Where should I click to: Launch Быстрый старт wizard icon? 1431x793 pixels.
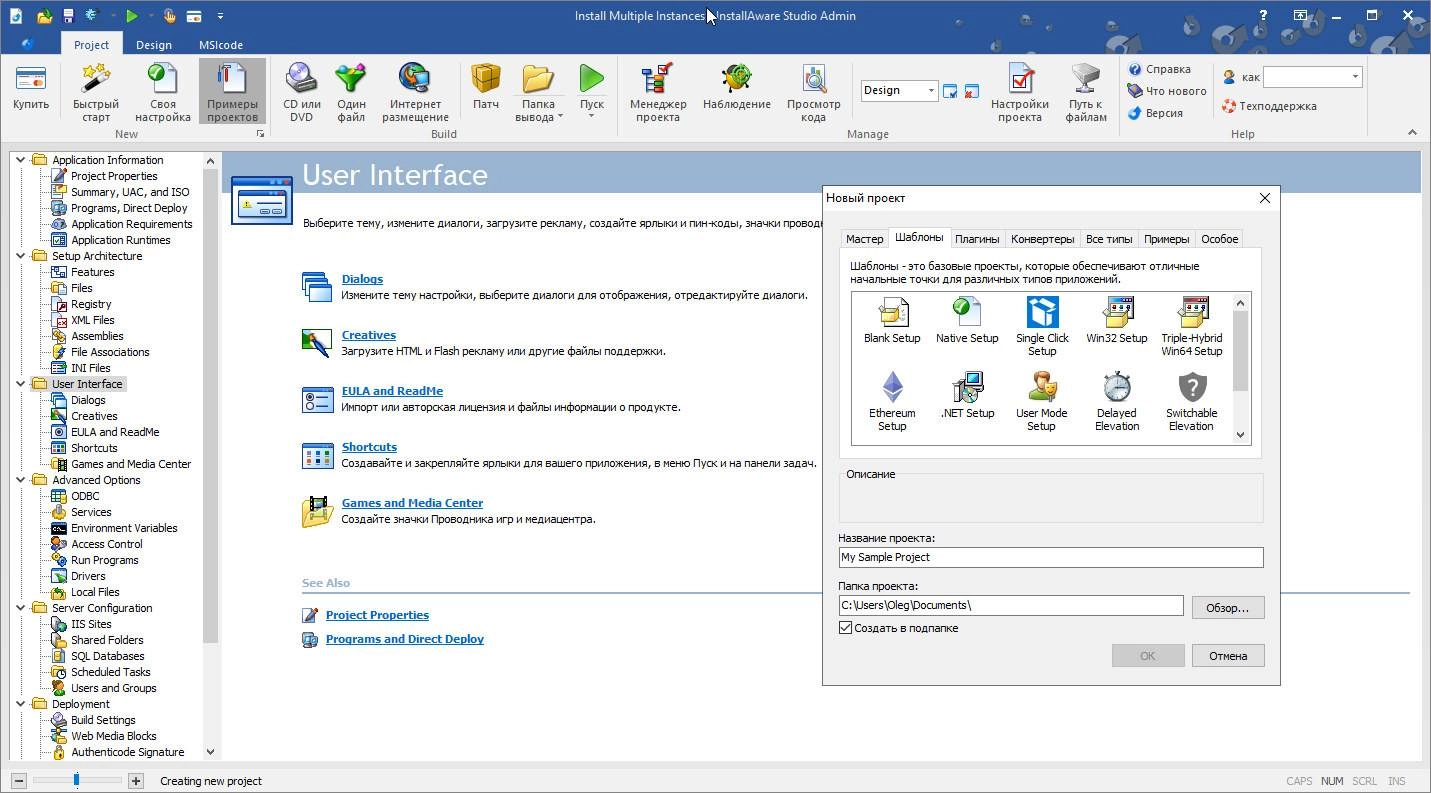coord(96,92)
